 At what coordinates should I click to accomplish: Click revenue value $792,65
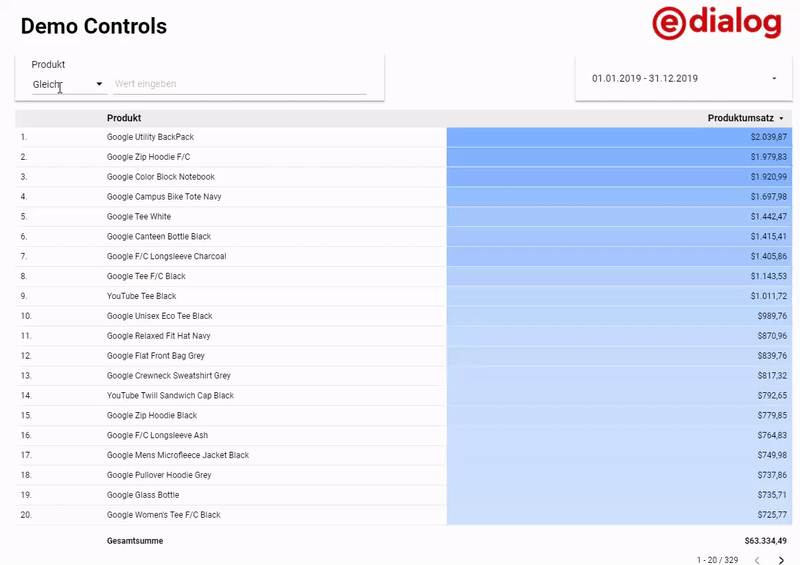click(772, 396)
